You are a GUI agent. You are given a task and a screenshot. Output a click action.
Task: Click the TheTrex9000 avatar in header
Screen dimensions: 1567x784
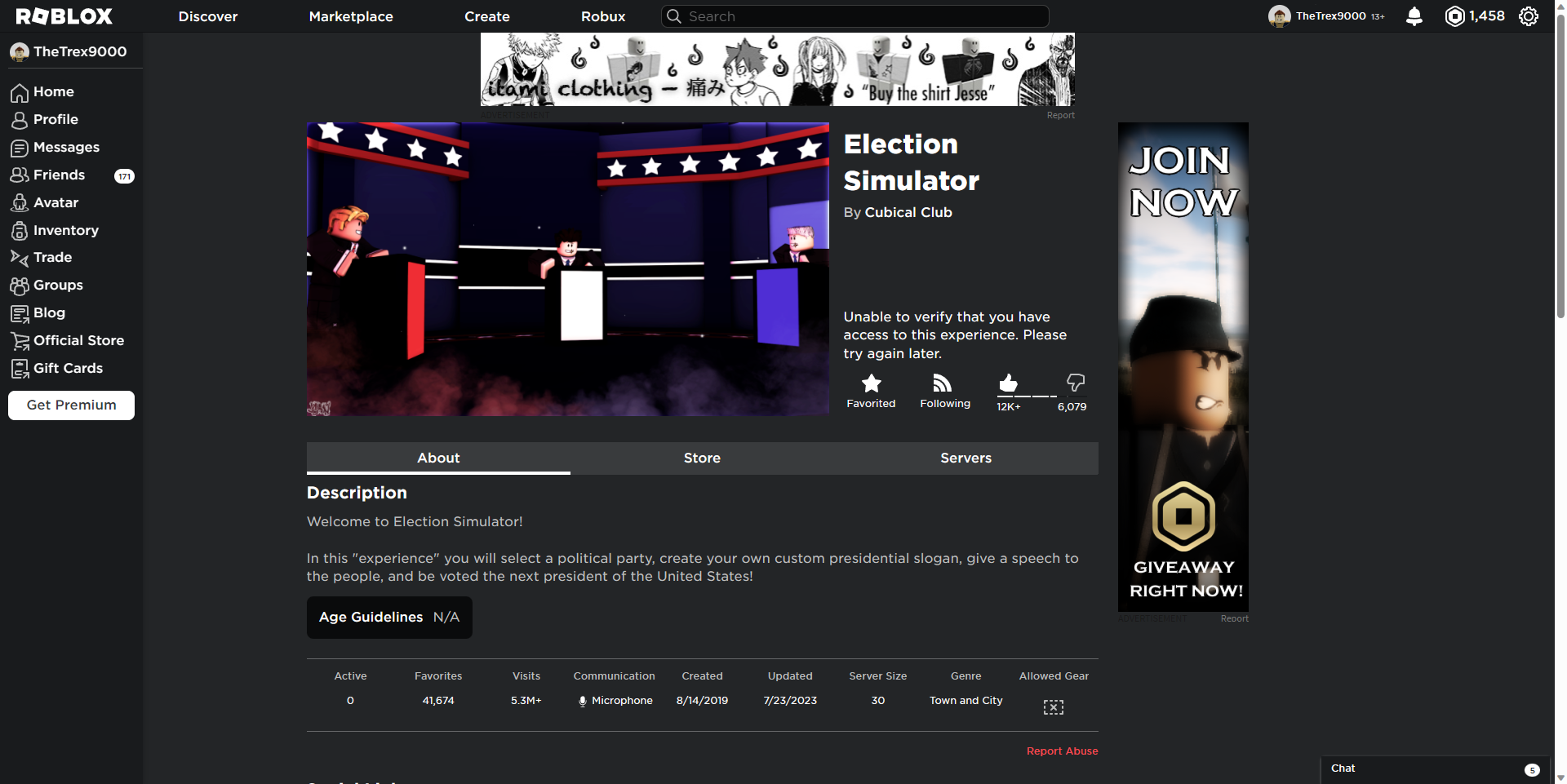tap(1279, 16)
